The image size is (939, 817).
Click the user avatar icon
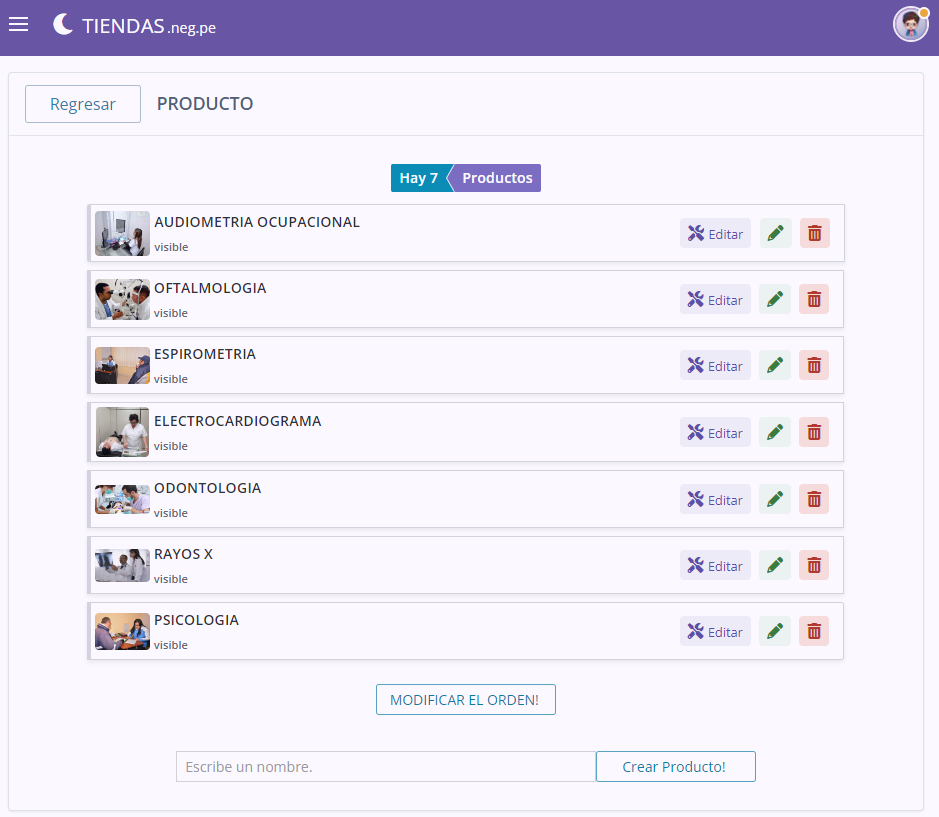[910, 24]
